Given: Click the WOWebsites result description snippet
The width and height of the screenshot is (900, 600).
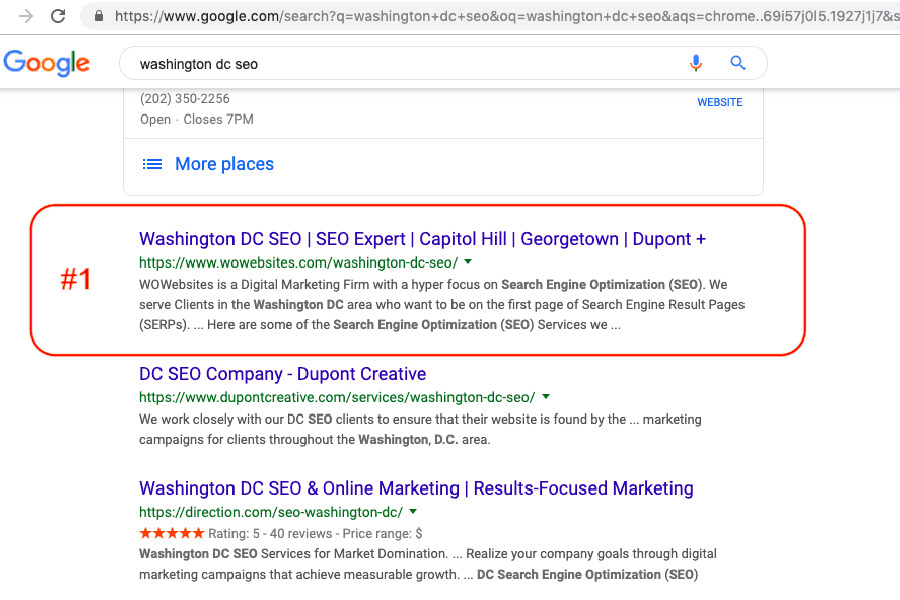Looking at the screenshot, I should 442,305.
